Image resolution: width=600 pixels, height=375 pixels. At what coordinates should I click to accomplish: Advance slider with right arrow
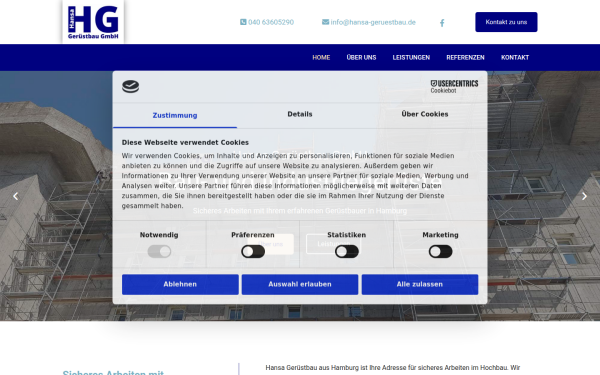(x=584, y=196)
